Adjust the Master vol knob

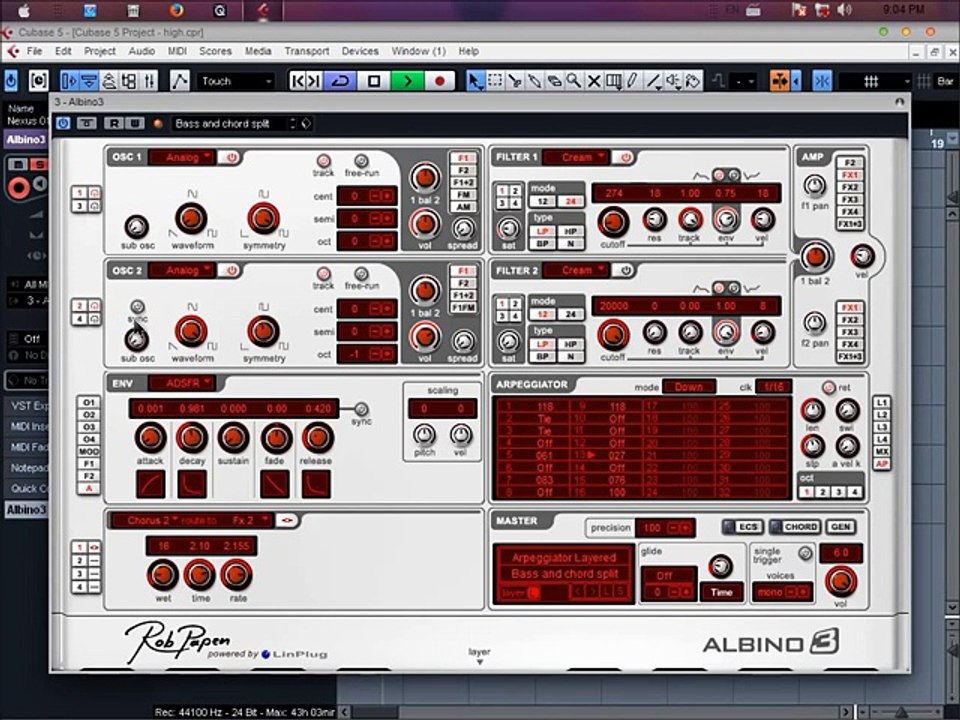[x=841, y=582]
